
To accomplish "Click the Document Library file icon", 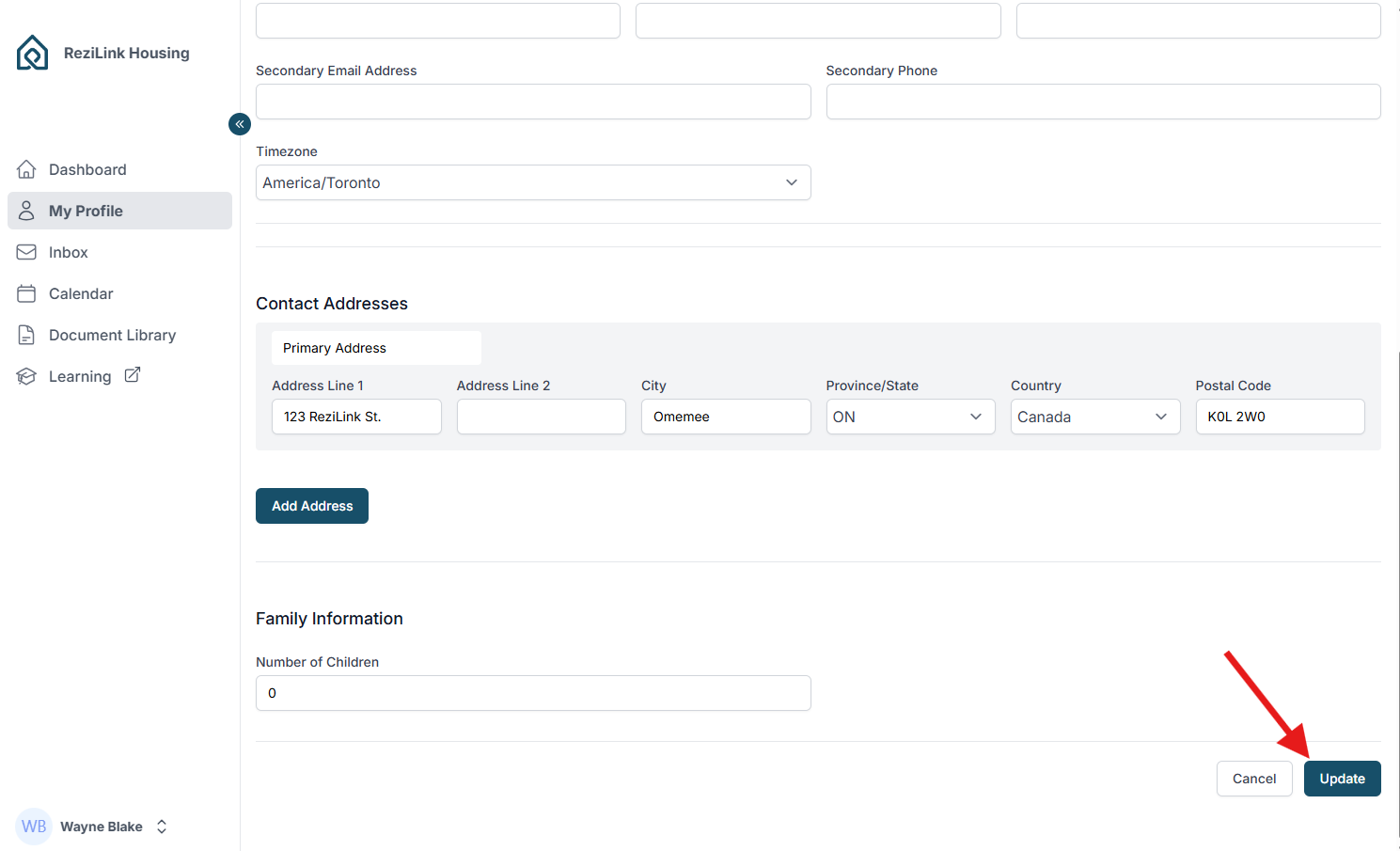I will pos(26,335).
